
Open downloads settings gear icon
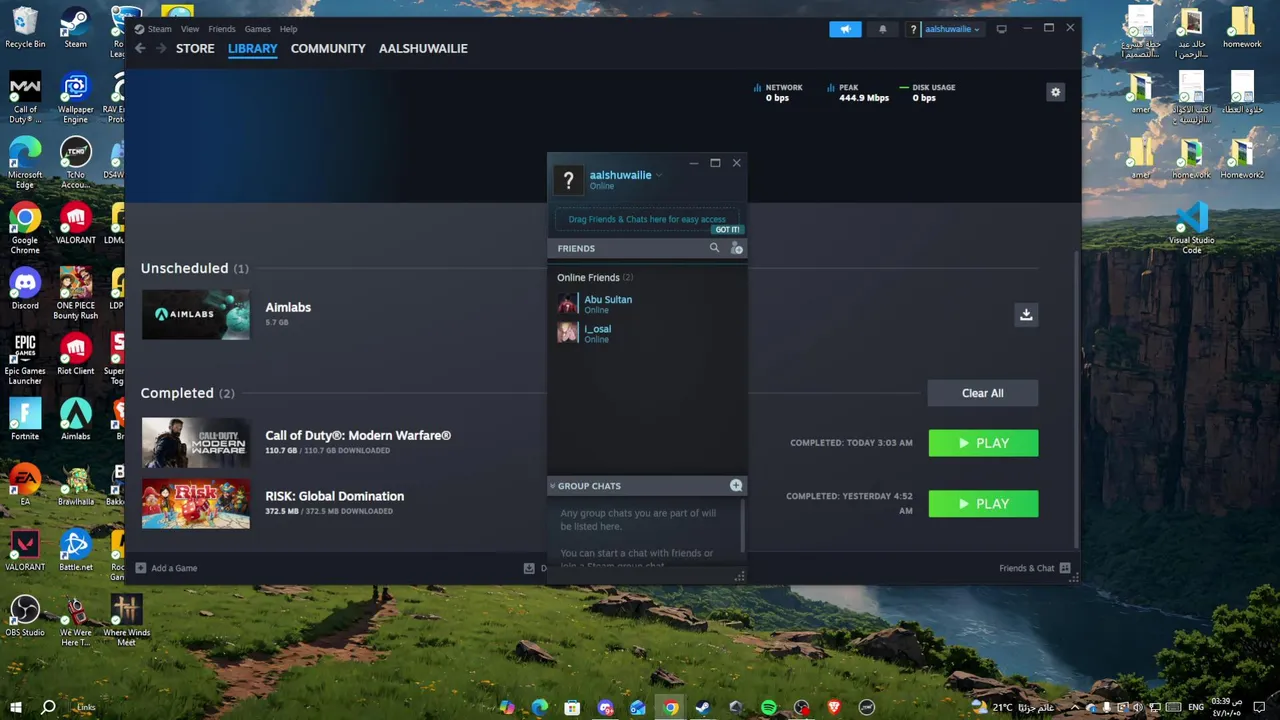[1055, 92]
